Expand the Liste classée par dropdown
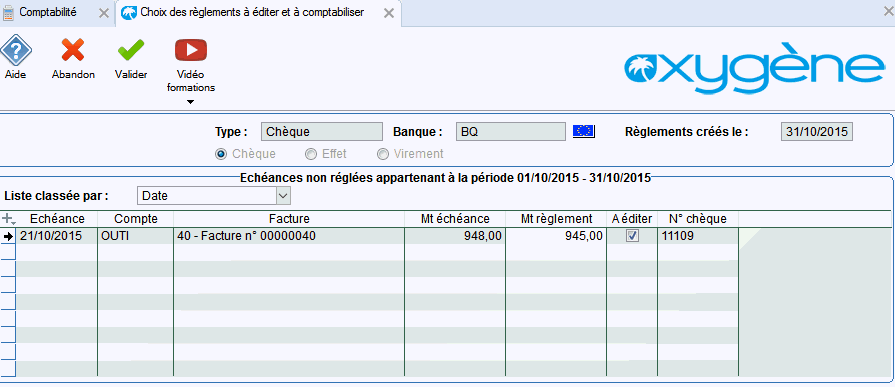Viewport: 895px width, 387px height. pyautogui.click(x=283, y=196)
